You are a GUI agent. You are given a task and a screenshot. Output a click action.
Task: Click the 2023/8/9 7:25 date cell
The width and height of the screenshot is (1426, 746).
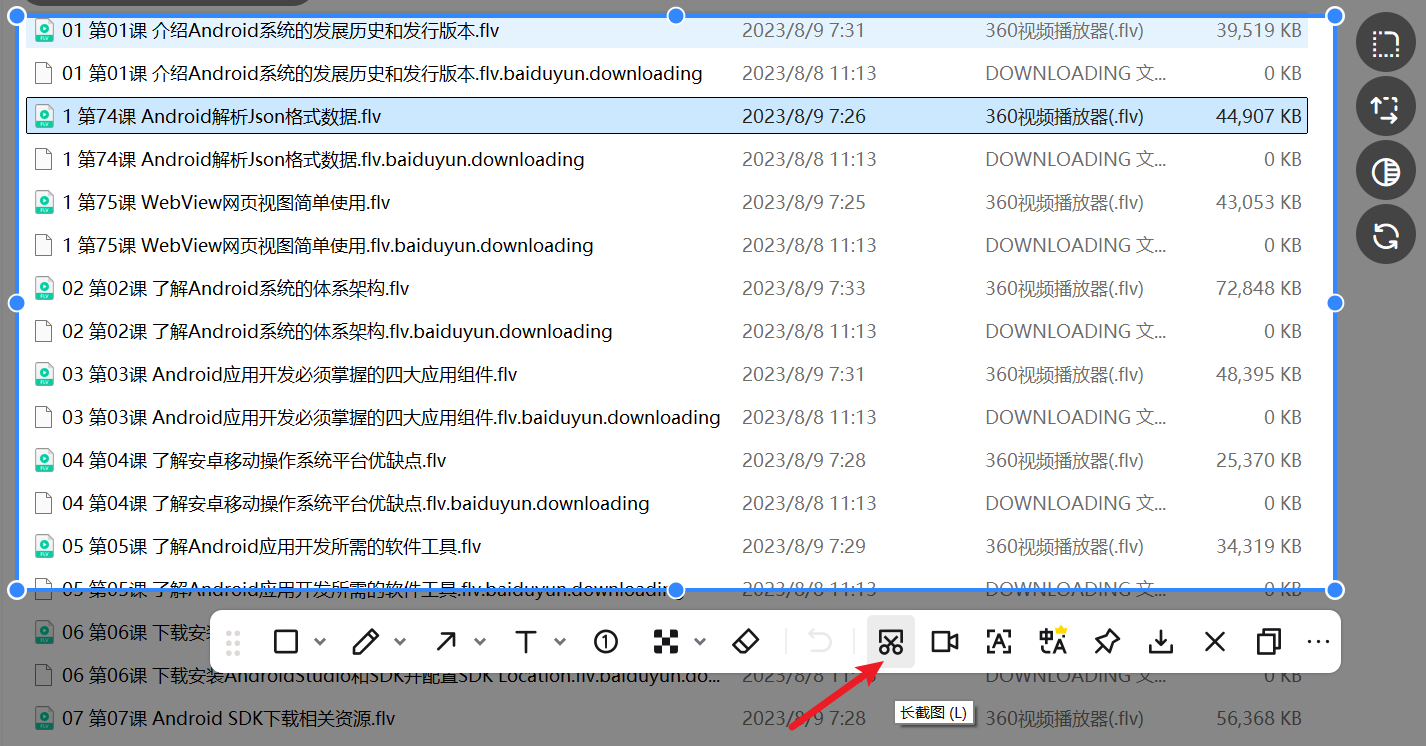pyautogui.click(x=804, y=202)
